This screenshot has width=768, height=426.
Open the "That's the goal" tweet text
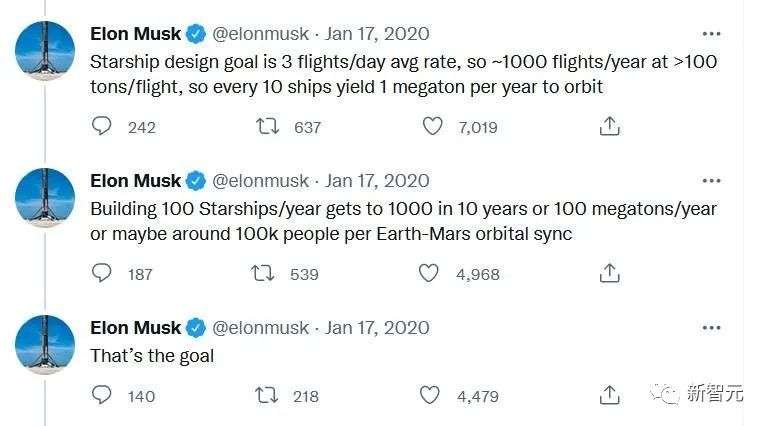152,355
